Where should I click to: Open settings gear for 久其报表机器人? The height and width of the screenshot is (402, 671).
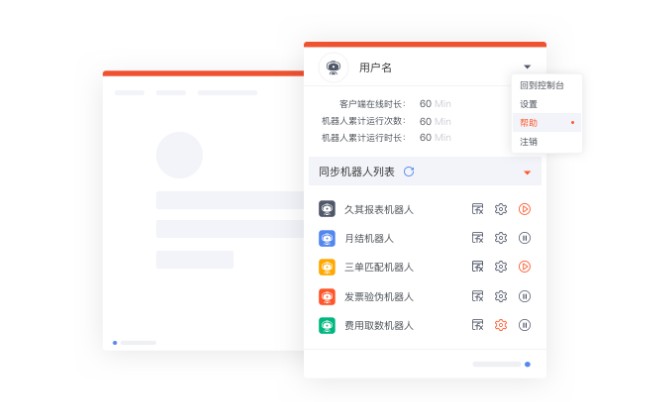501,209
